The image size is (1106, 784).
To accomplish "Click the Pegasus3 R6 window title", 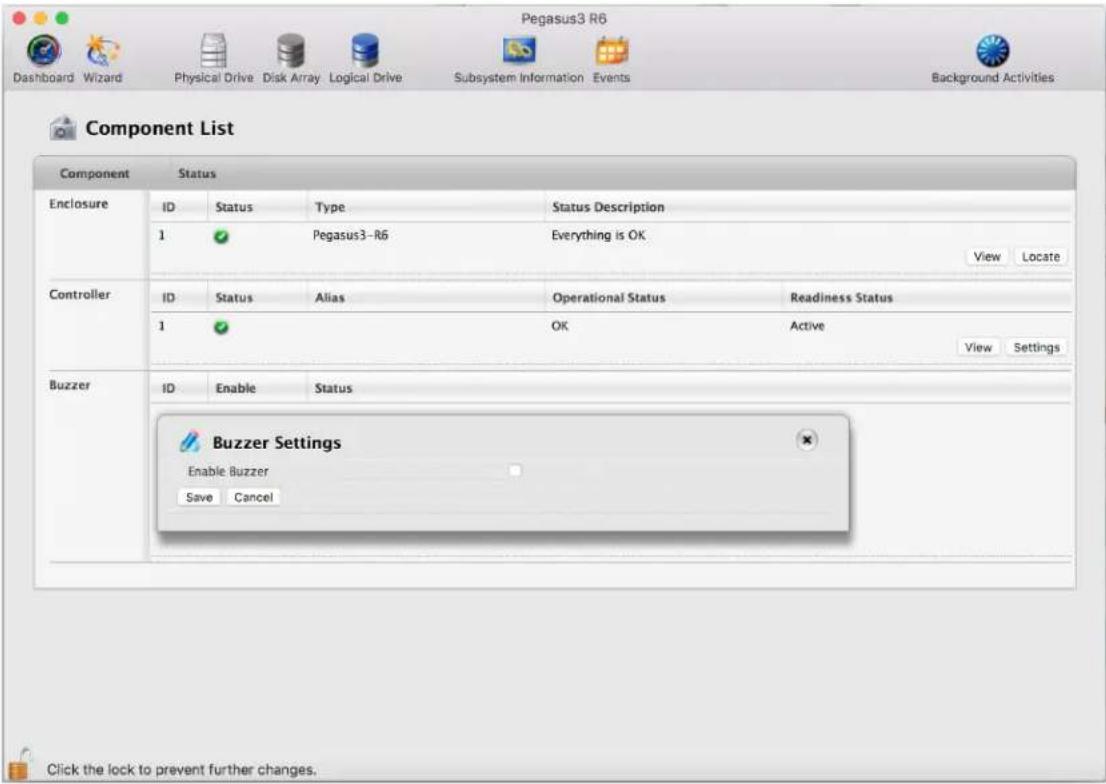I will coord(564,19).
